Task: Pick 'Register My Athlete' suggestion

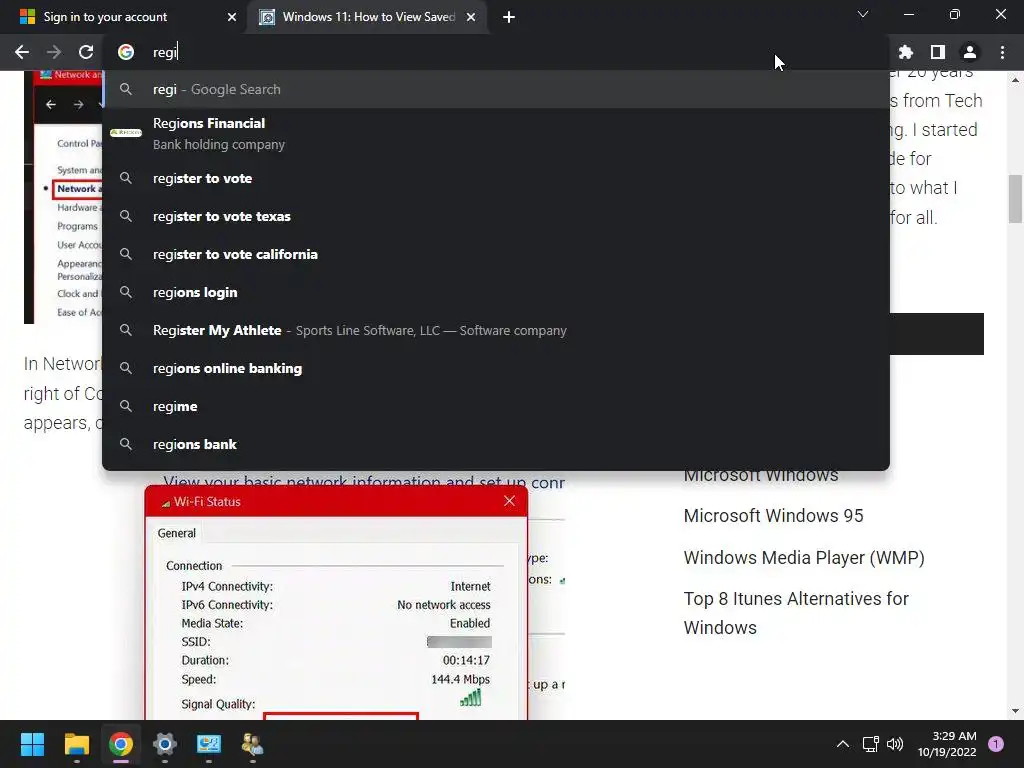Action: 496,330
